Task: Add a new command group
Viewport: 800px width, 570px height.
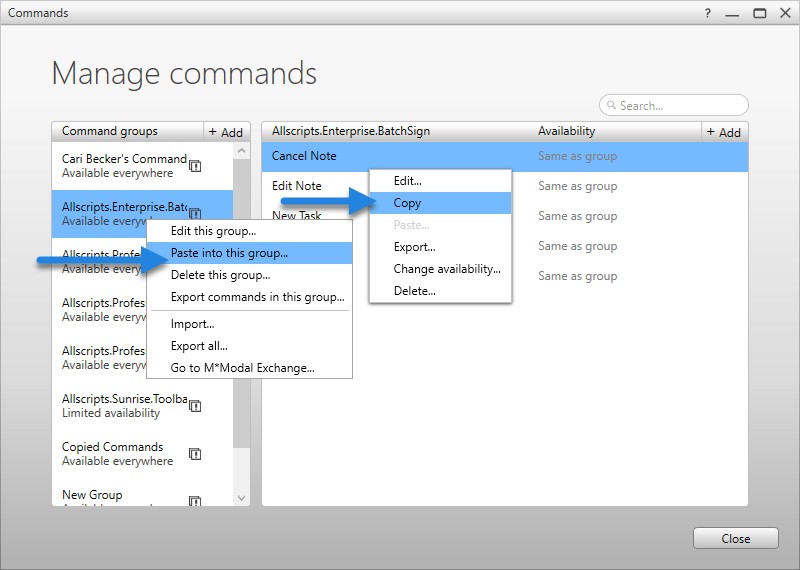Action: 225,132
